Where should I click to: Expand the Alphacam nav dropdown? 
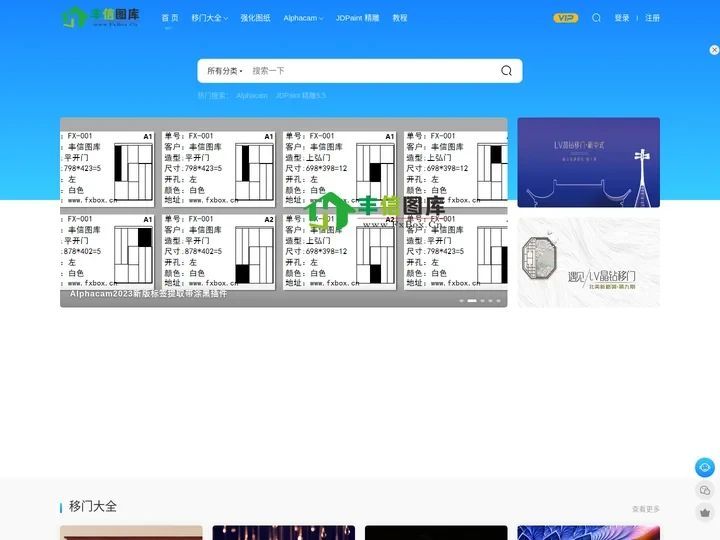pos(303,18)
